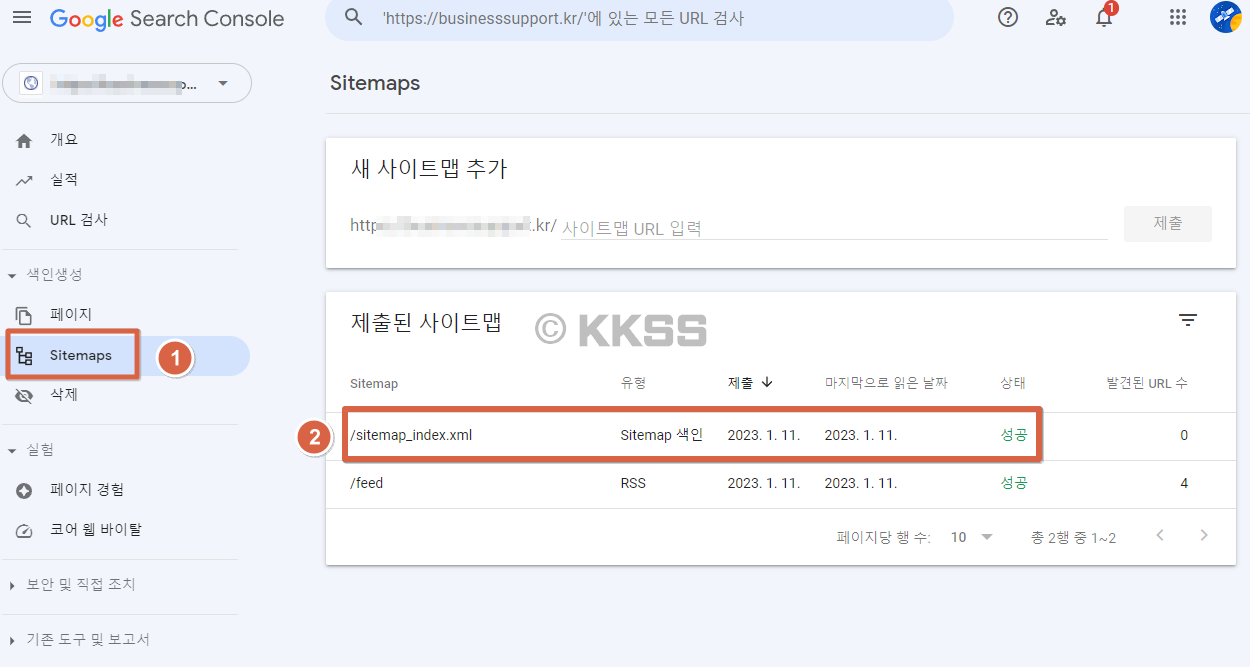Viewport: 1250px width, 667px height.
Task: Select the 삭제 sidebar entry
Action: (x=62, y=394)
